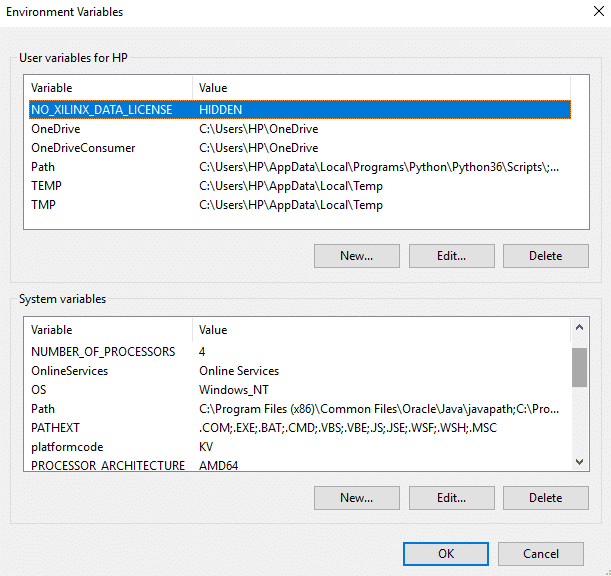Select the NUMBER_OF_PROCESSORS system variable
The image size is (611, 576).
coord(103,352)
